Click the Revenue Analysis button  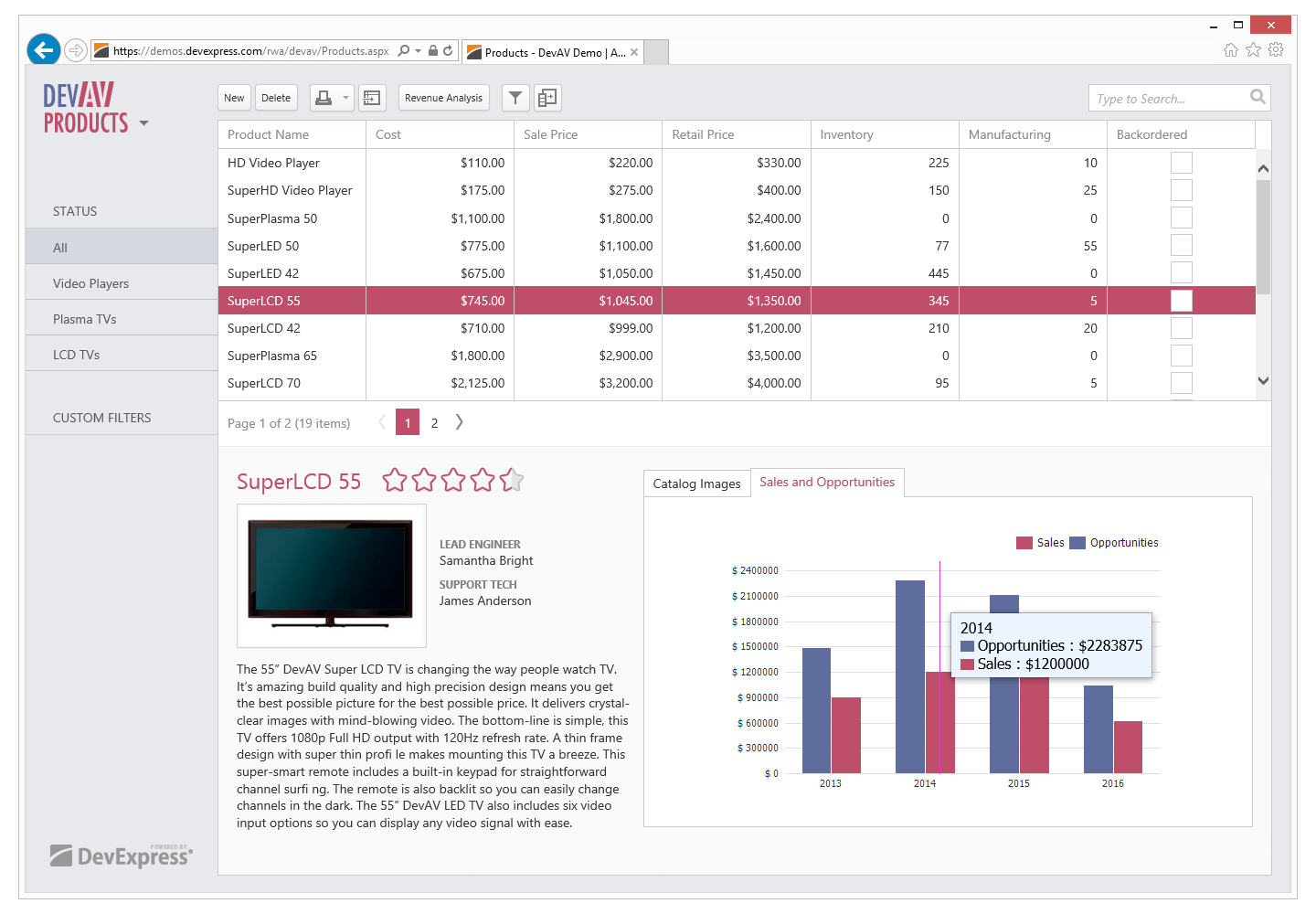pos(443,97)
